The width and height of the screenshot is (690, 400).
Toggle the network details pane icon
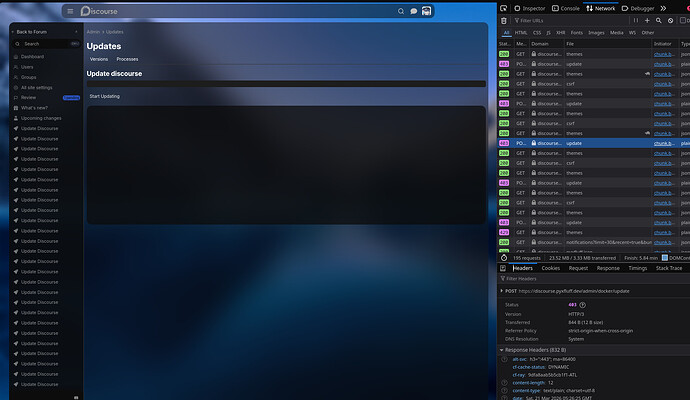click(x=503, y=268)
